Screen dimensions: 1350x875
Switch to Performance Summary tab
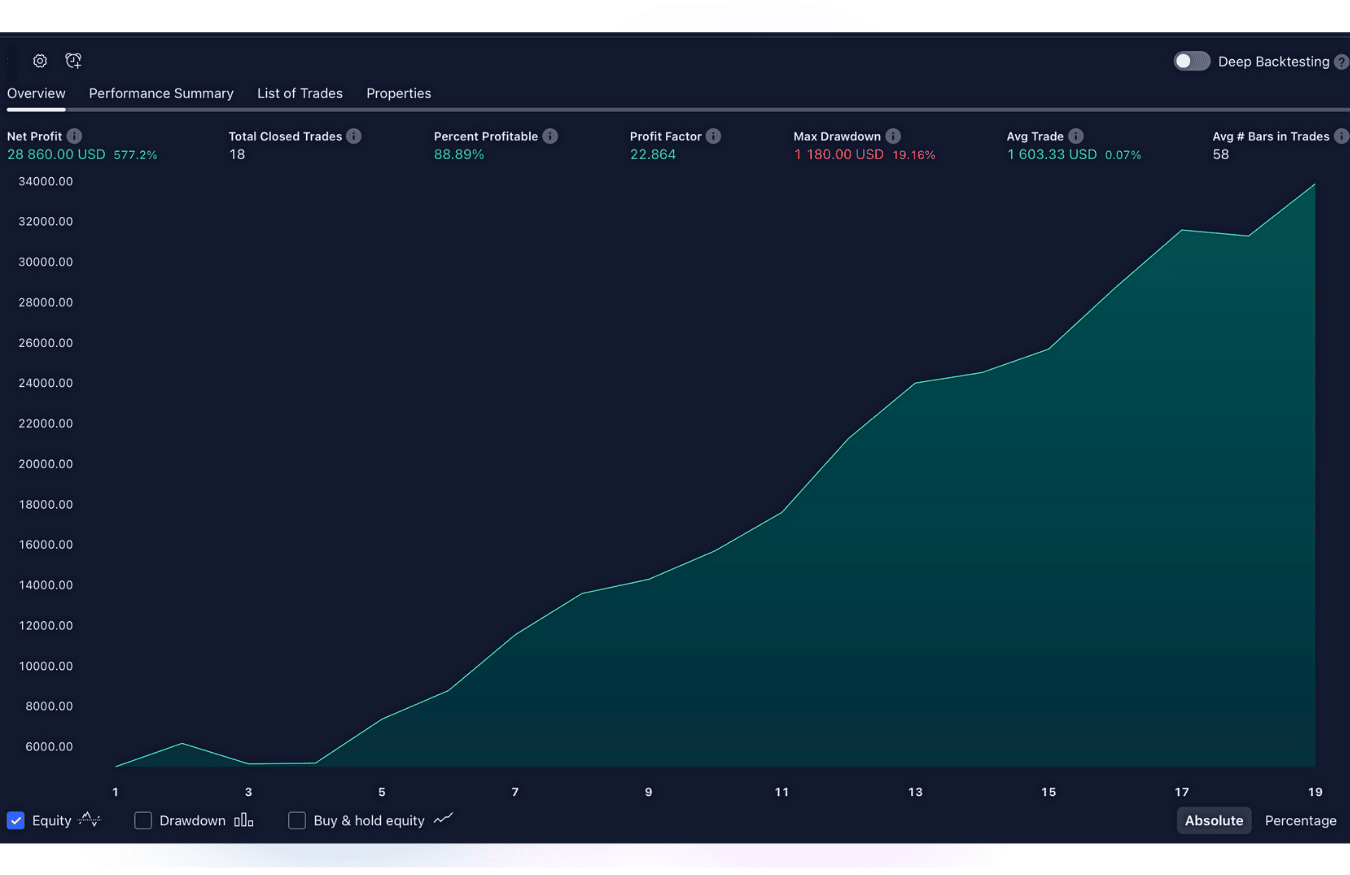[161, 93]
